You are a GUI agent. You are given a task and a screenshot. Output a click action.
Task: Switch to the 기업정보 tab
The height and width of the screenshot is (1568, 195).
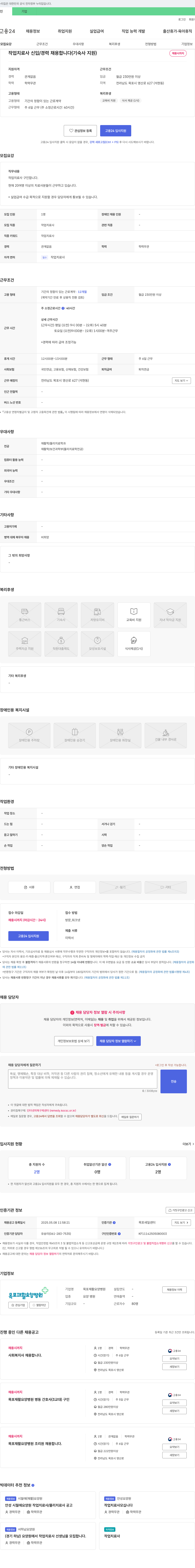click(187, 44)
